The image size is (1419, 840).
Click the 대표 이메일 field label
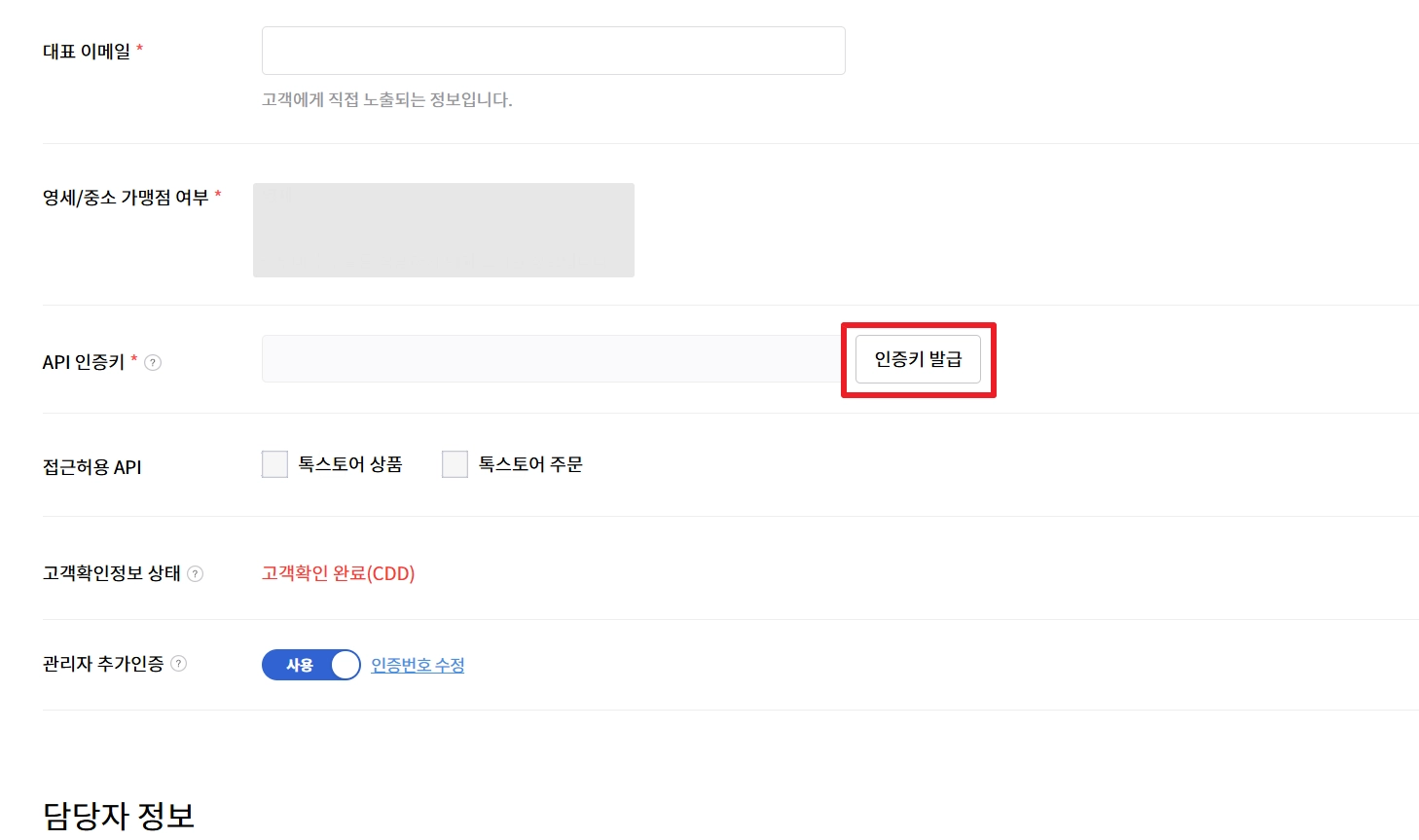tap(87, 52)
